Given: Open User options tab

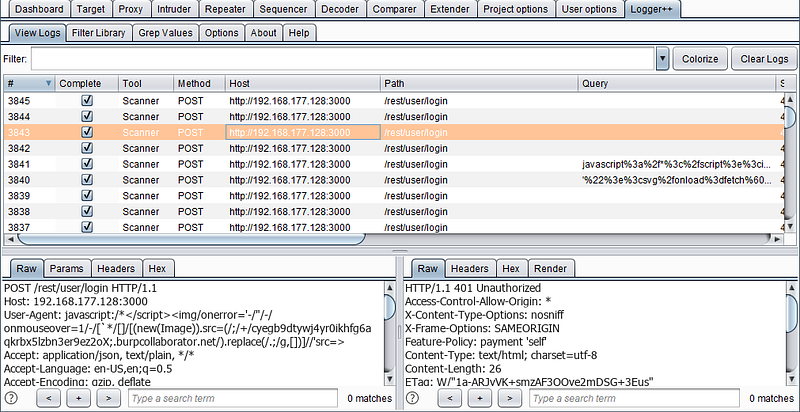Looking at the screenshot, I should [589, 9].
